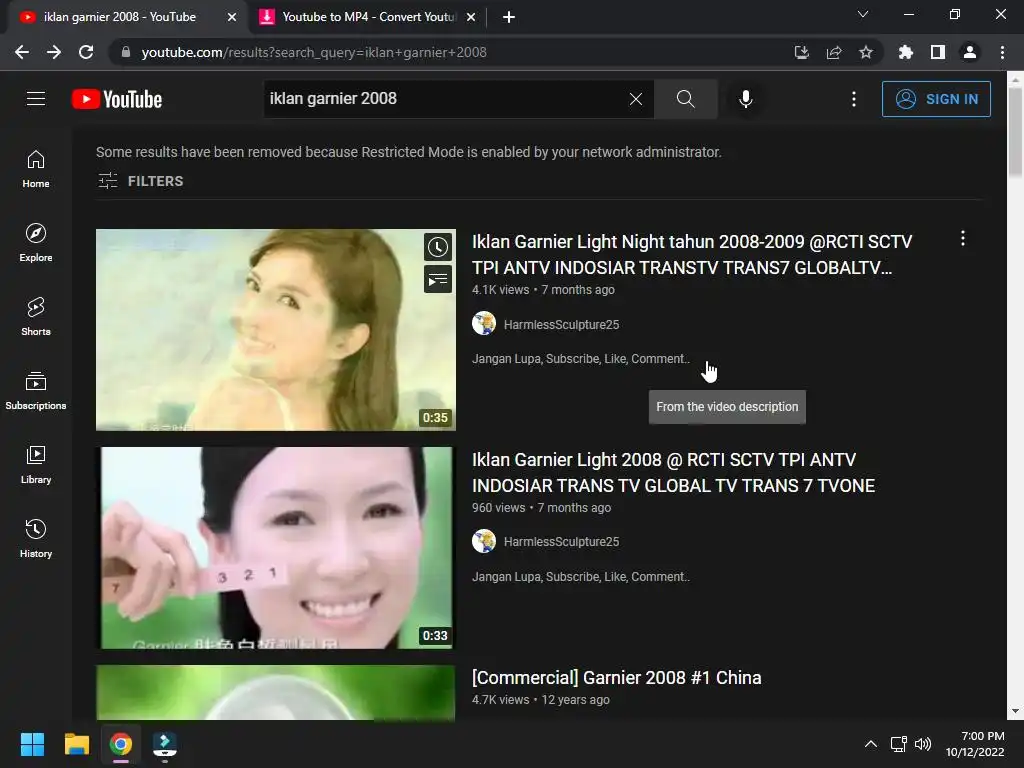1024x768 pixels.
Task: Click the browser address bar URL
Action: [x=313, y=52]
